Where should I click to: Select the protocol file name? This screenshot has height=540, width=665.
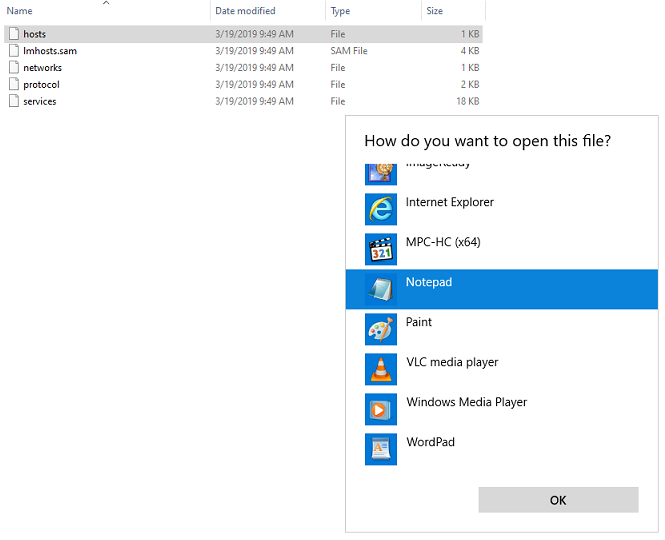(x=41, y=85)
